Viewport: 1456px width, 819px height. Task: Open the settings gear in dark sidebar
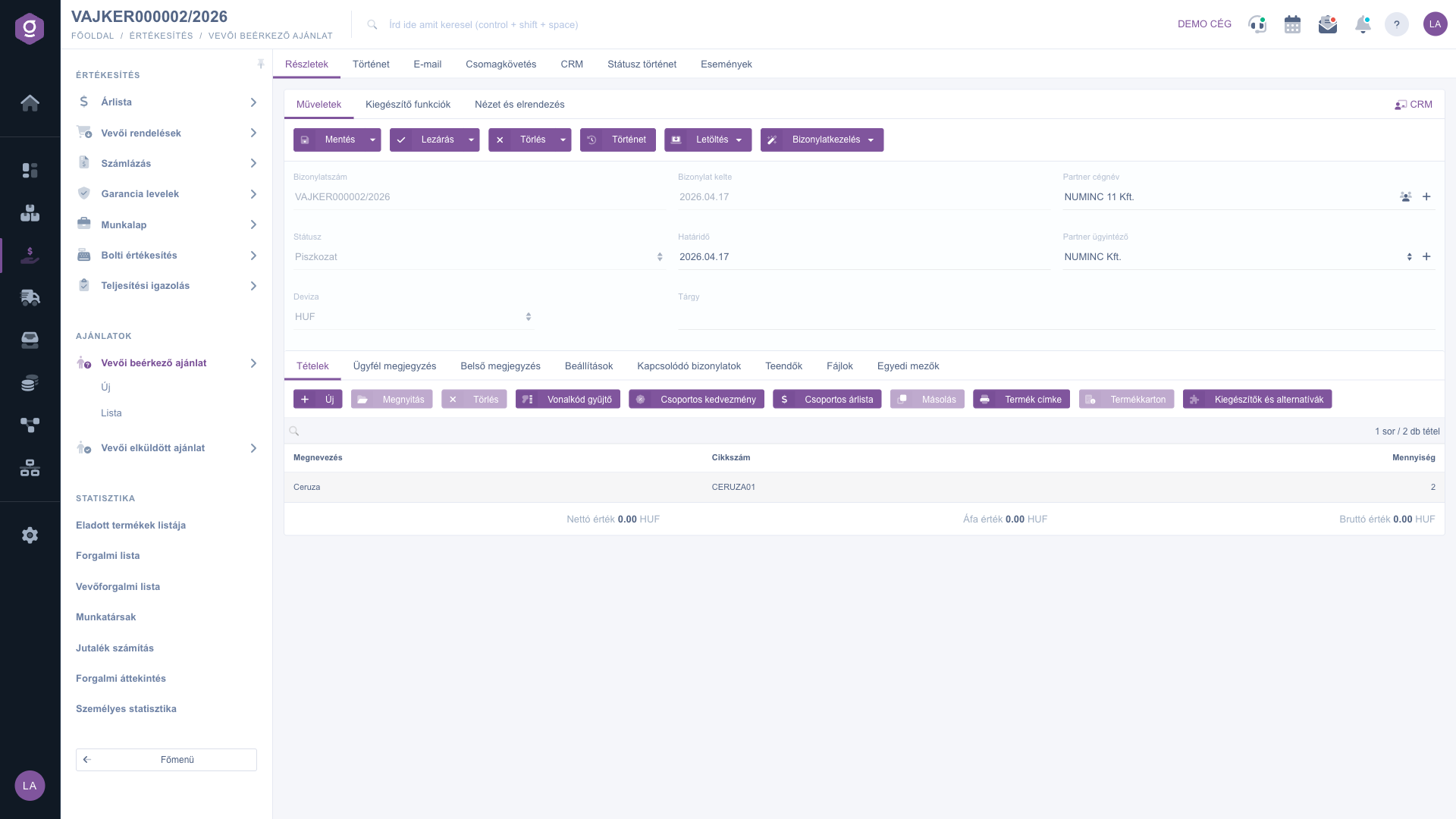(30, 535)
